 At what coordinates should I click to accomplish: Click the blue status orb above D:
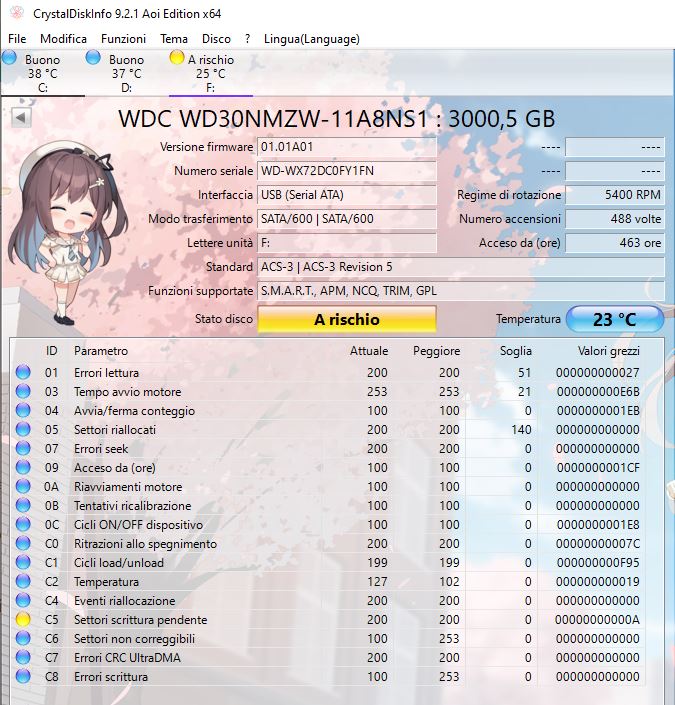[x=93, y=58]
